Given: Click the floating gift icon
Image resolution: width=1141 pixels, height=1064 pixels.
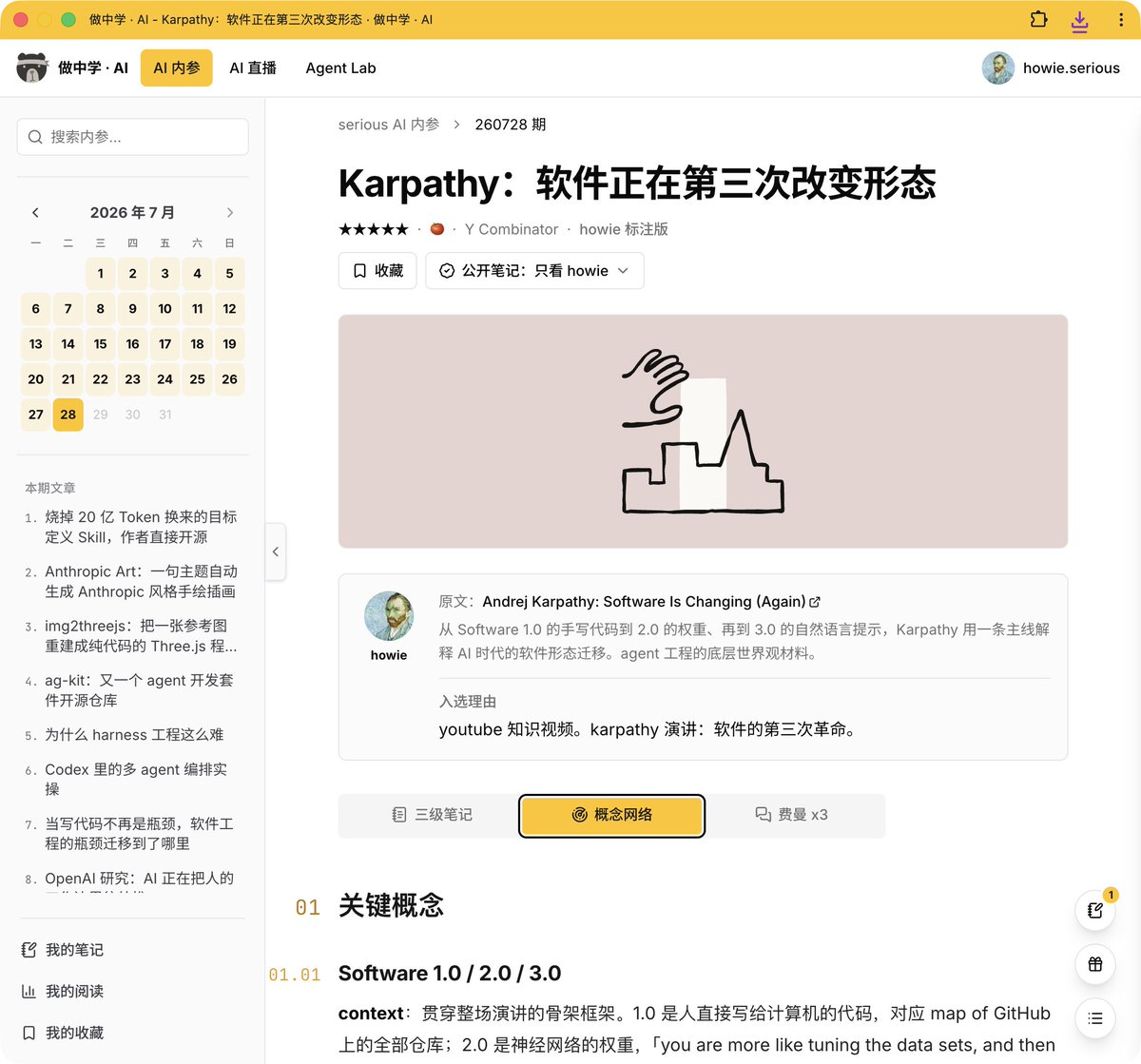Looking at the screenshot, I should click(1094, 964).
